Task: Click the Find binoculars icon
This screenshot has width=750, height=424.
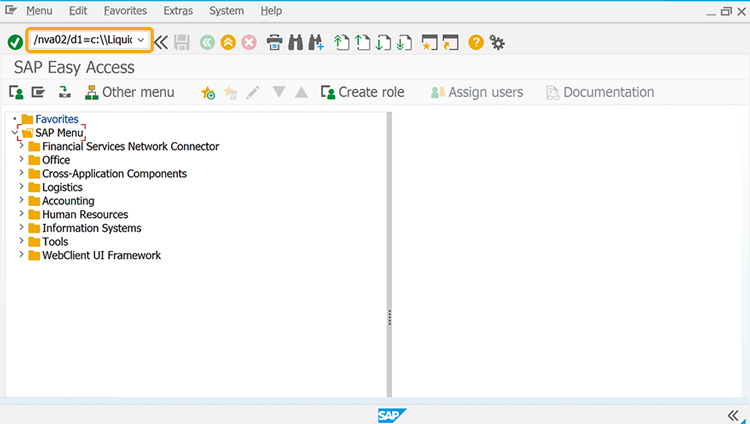Action: tap(296, 42)
